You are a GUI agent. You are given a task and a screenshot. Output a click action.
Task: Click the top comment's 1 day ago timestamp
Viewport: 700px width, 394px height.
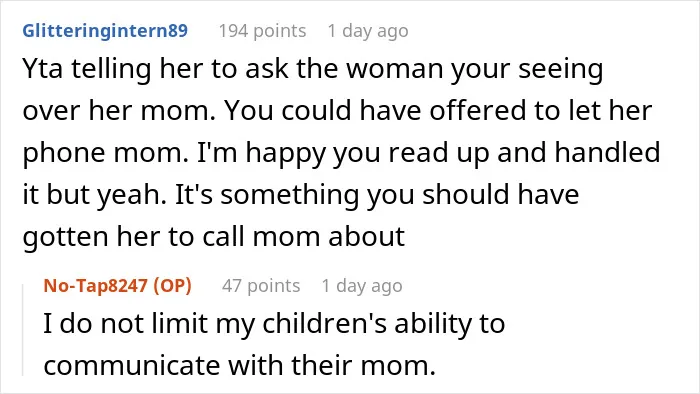[368, 31]
